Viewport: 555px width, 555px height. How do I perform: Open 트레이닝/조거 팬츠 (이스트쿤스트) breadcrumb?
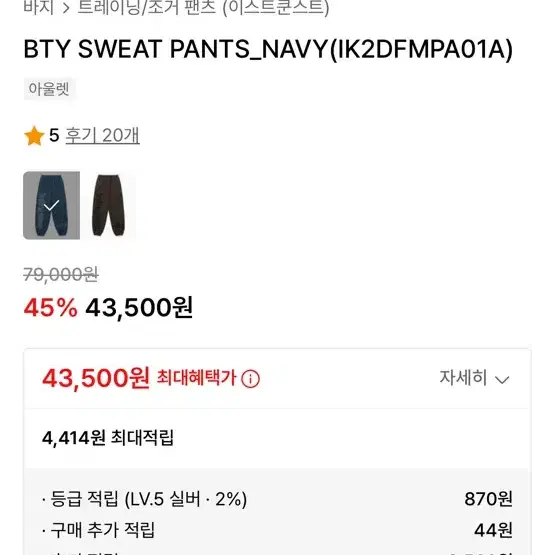203,7
